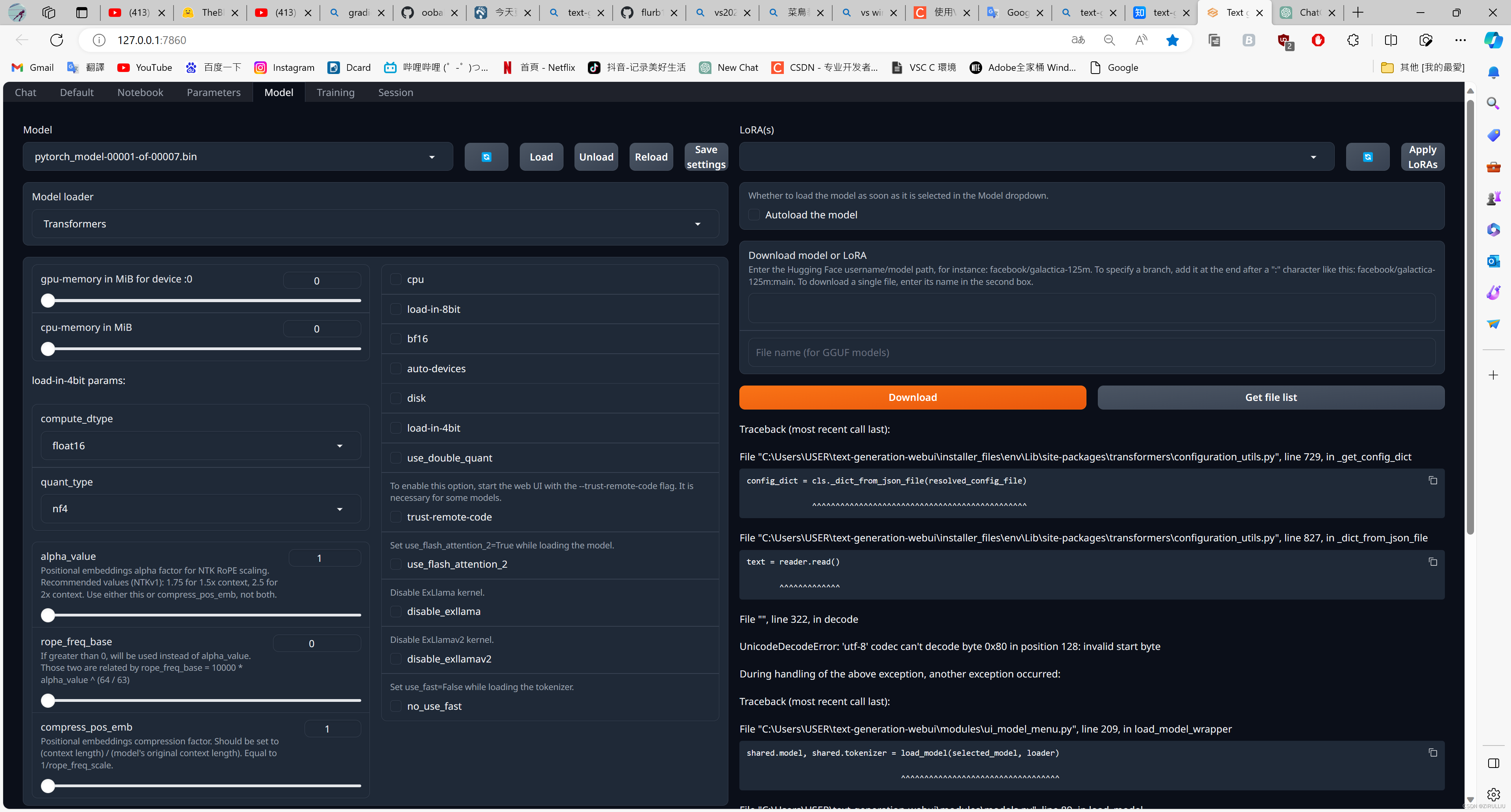Screen dimensions: 1511x812
Task: Open browser extensions puzzle icon
Action: pos(1353,40)
